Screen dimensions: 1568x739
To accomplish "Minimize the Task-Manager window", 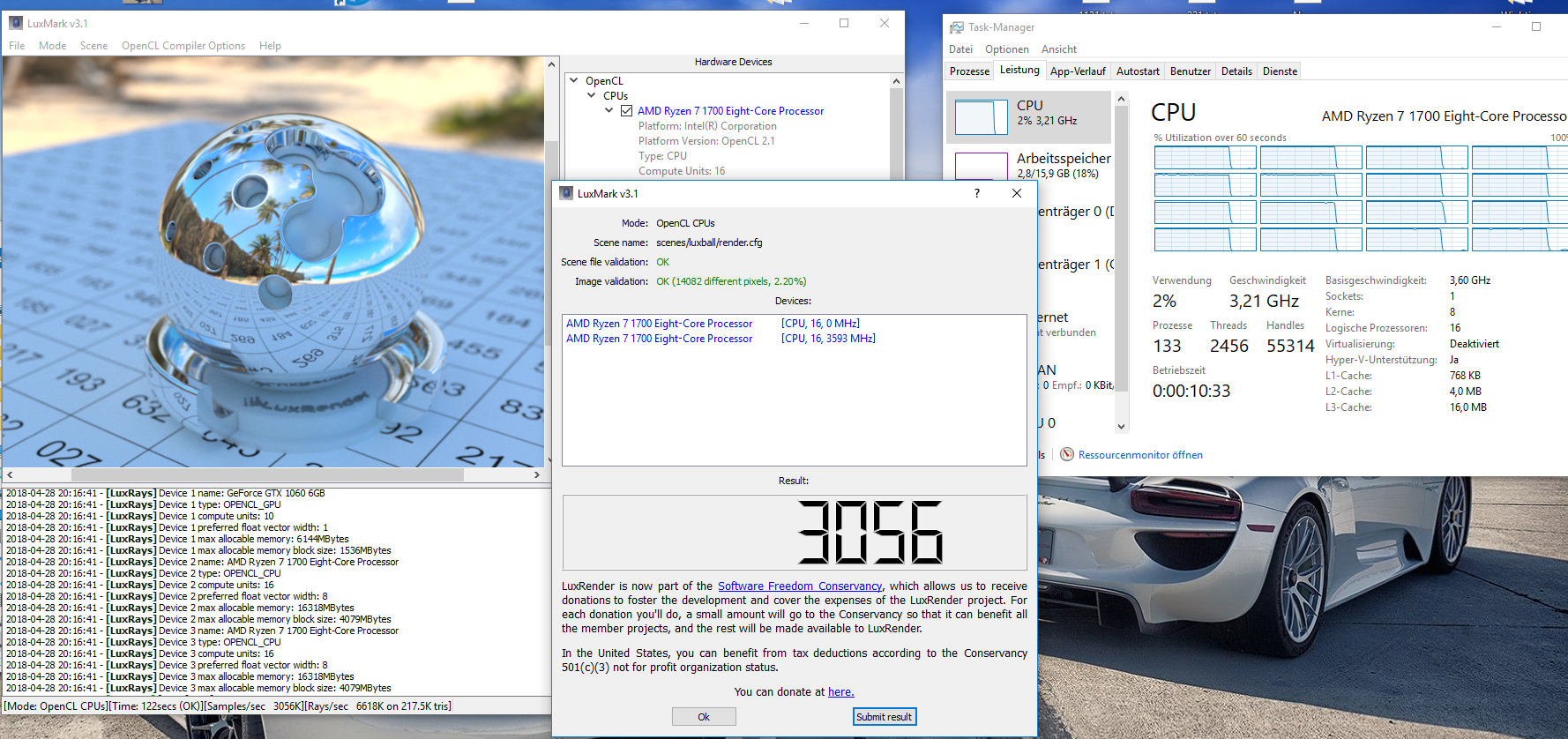I will [x=1496, y=26].
